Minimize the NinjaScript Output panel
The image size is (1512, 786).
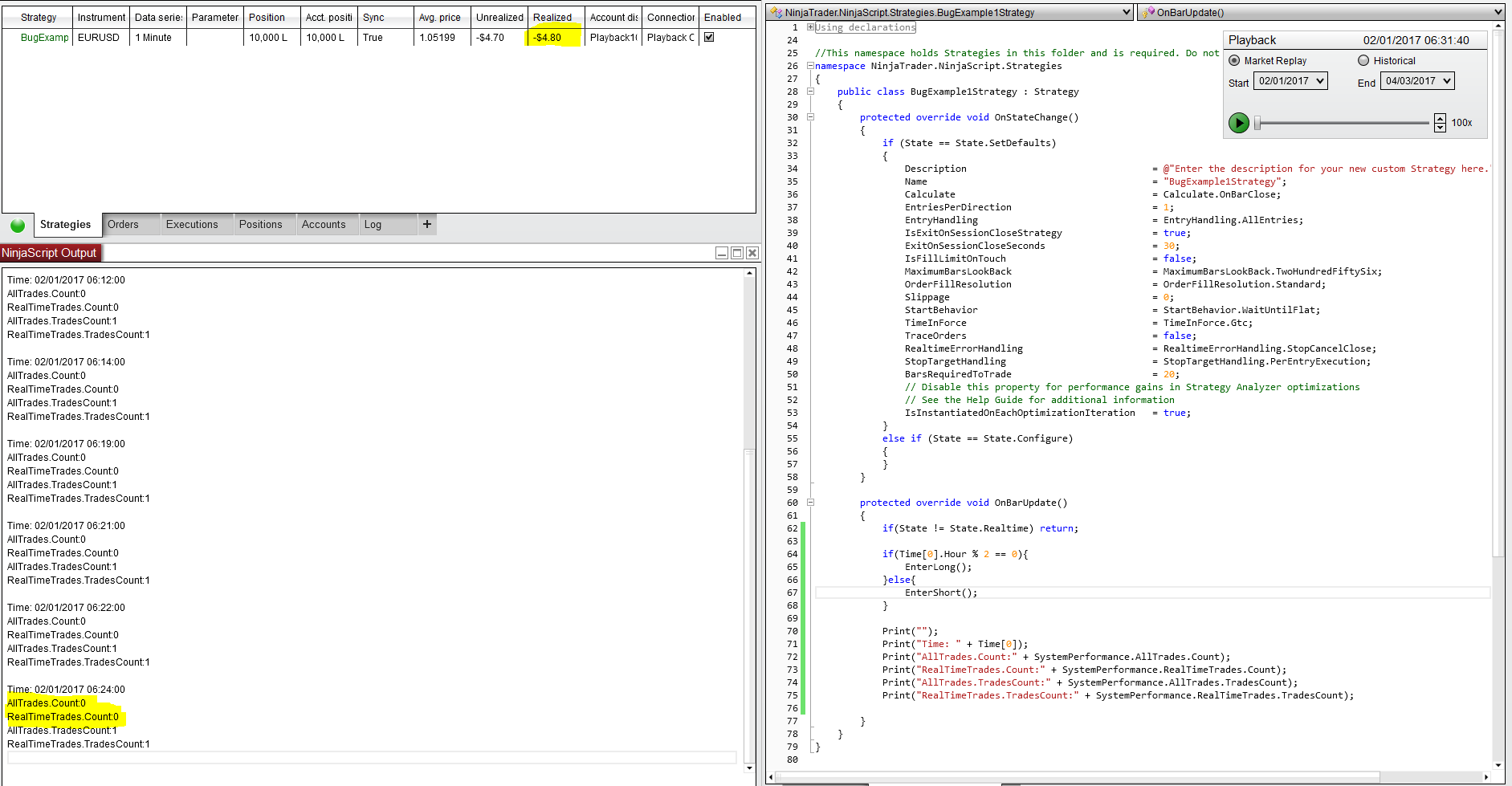(x=722, y=253)
